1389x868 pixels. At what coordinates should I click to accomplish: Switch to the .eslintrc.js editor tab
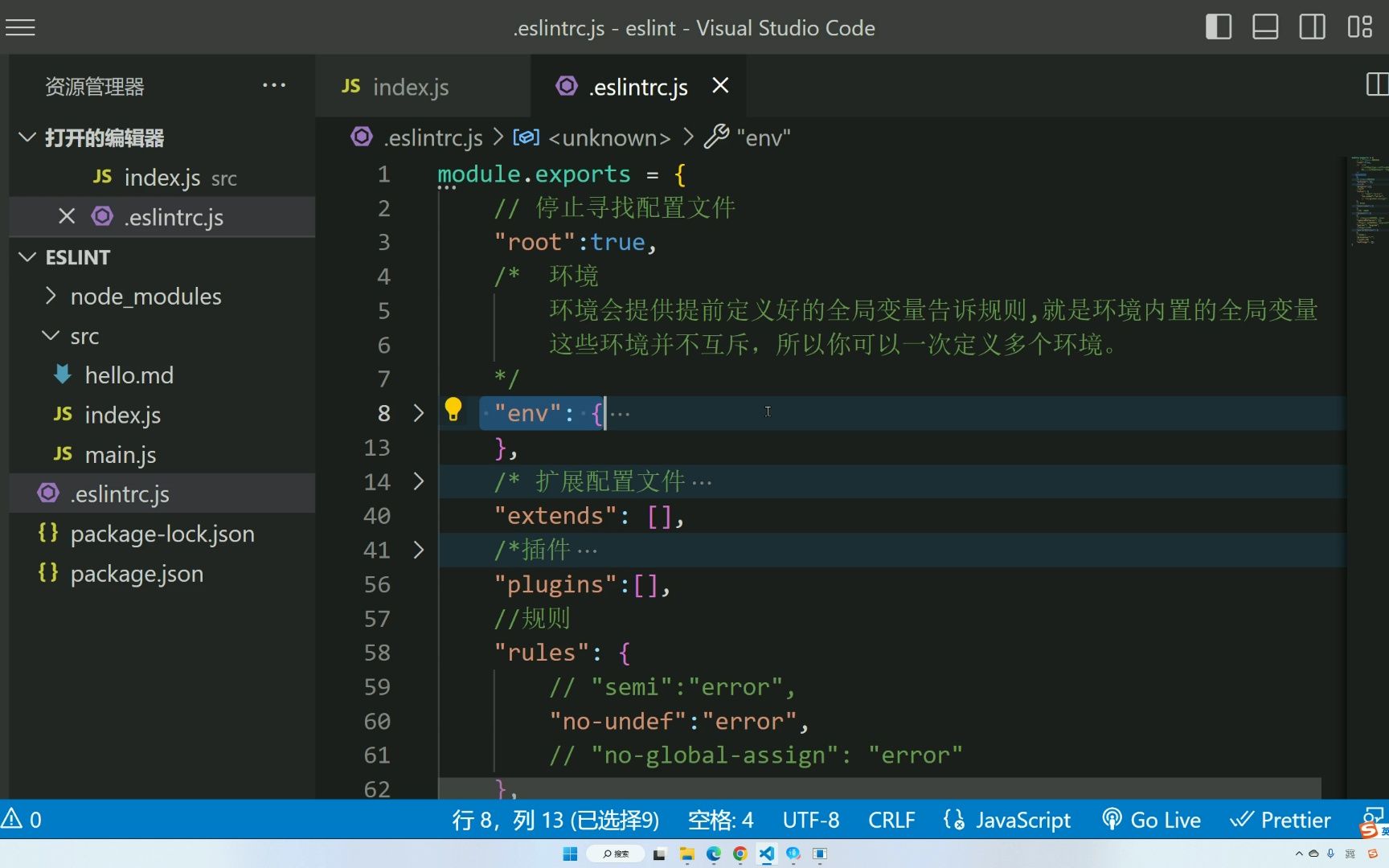pyautogui.click(x=637, y=87)
